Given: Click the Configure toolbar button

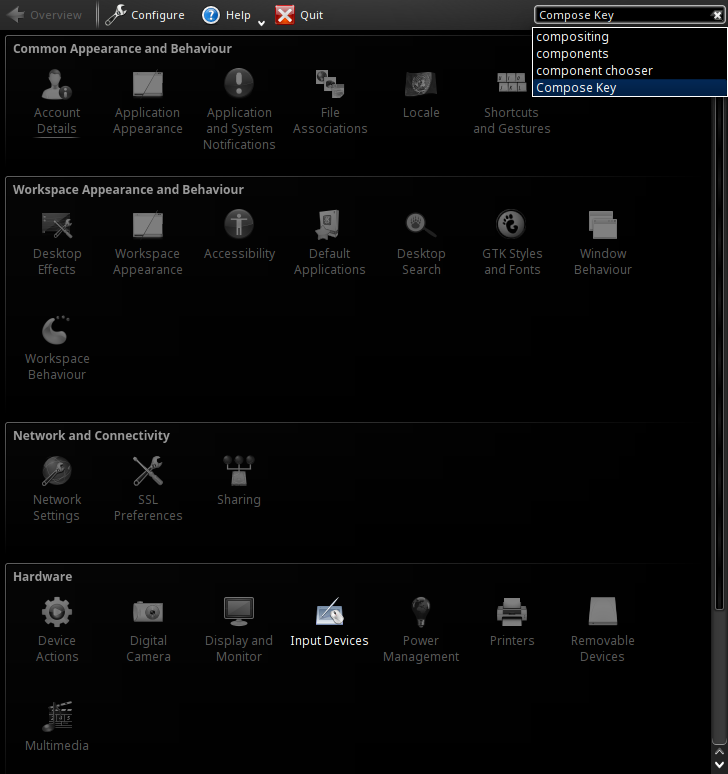Looking at the screenshot, I should pyautogui.click(x=145, y=15).
